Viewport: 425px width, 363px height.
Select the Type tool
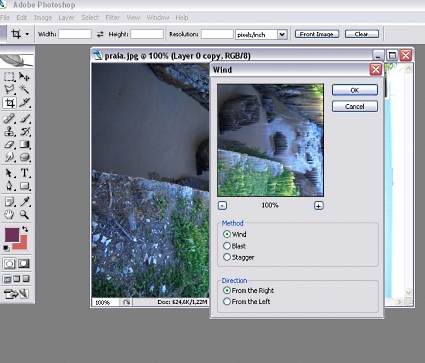click(x=24, y=173)
